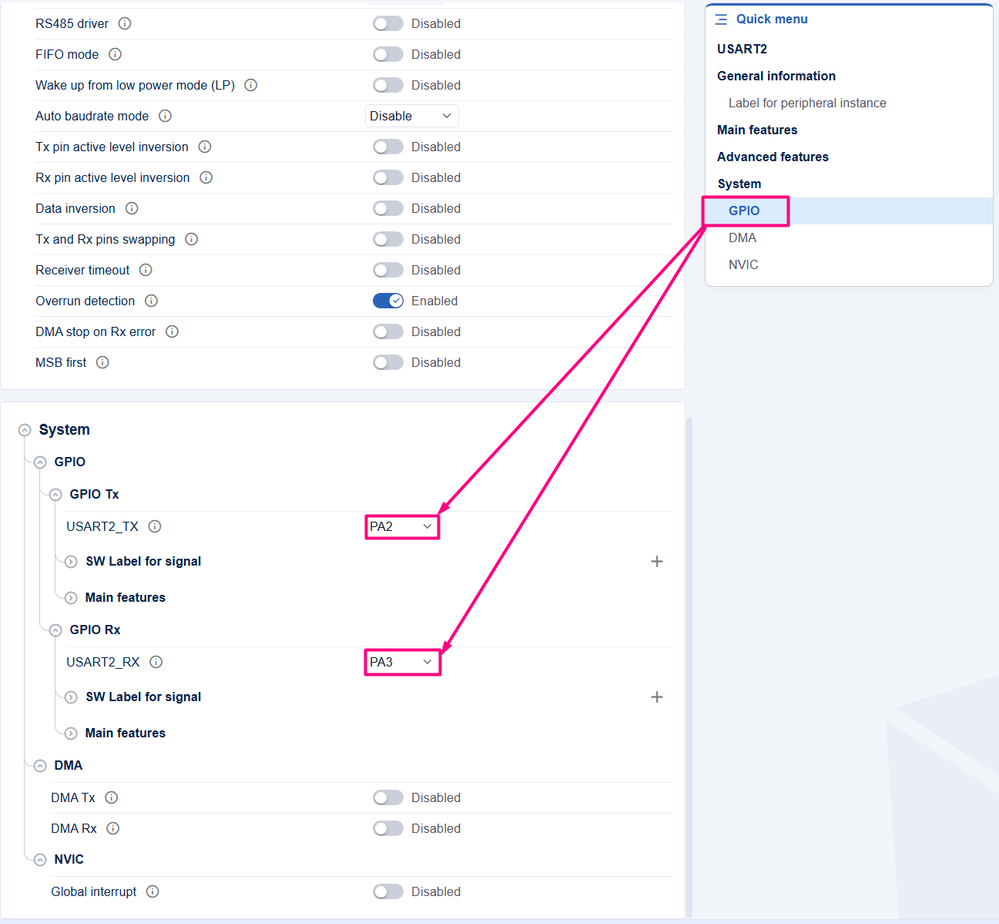Collapse the GPIO Tx node
The image size is (999, 924).
pos(55,494)
